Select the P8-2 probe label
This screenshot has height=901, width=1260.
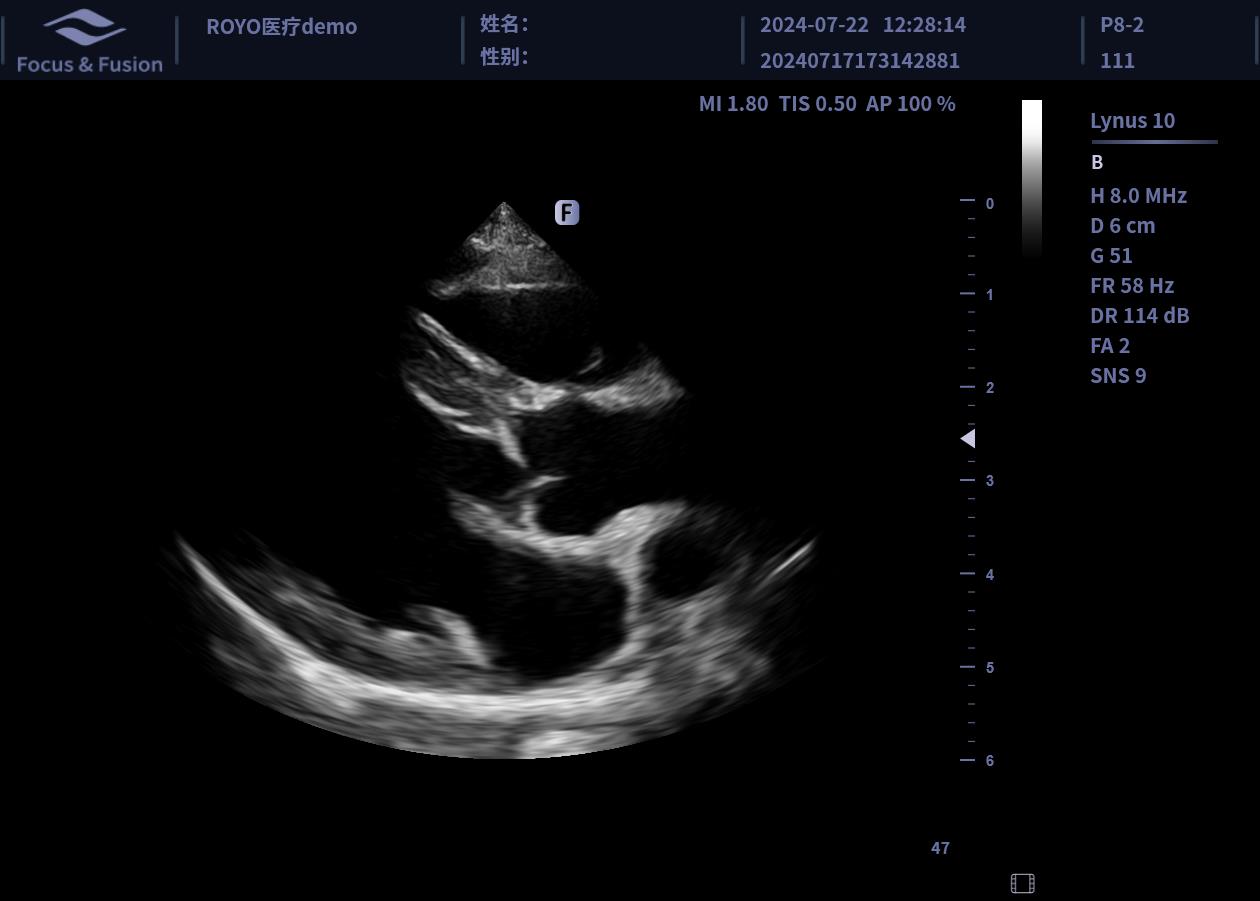pos(1121,25)
